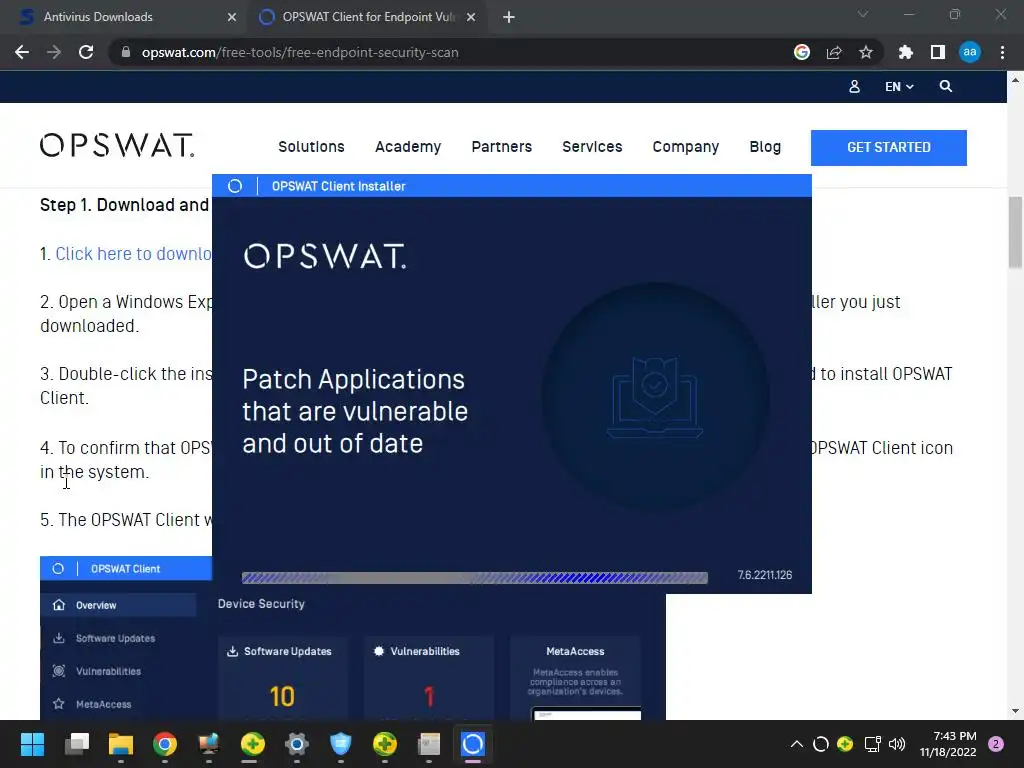Open the Chrome extensions puzzle icon
The height and width of the screenshot is (768, 1024).
pyautogui.click(x=906, y=52)
